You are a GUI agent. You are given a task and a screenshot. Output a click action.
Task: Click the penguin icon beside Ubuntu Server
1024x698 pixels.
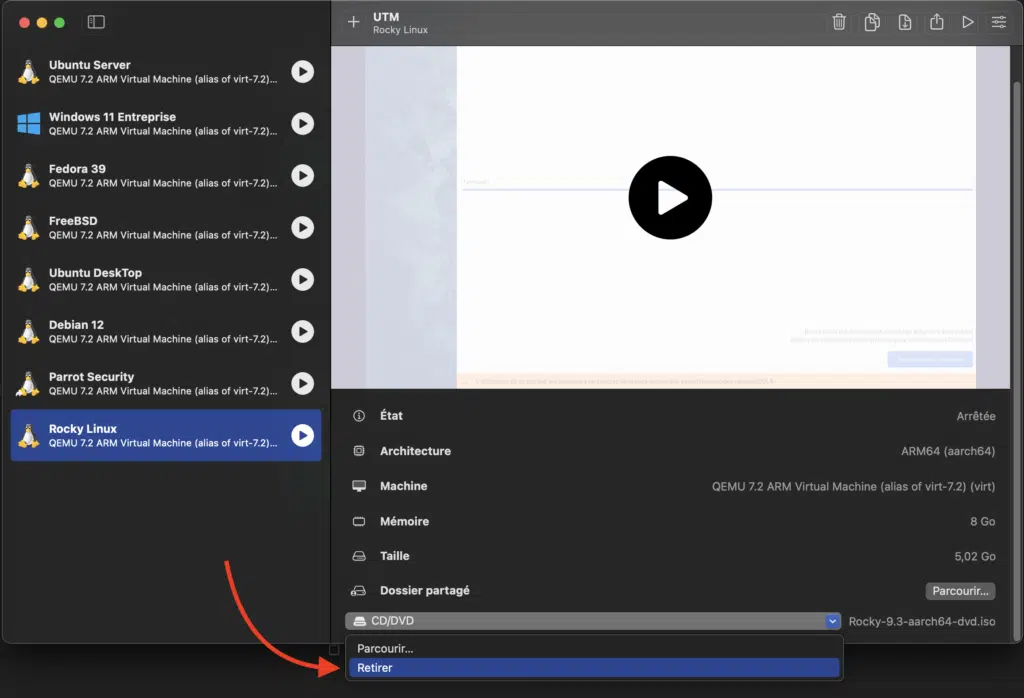pyautogui.click(x=28, y=72)
